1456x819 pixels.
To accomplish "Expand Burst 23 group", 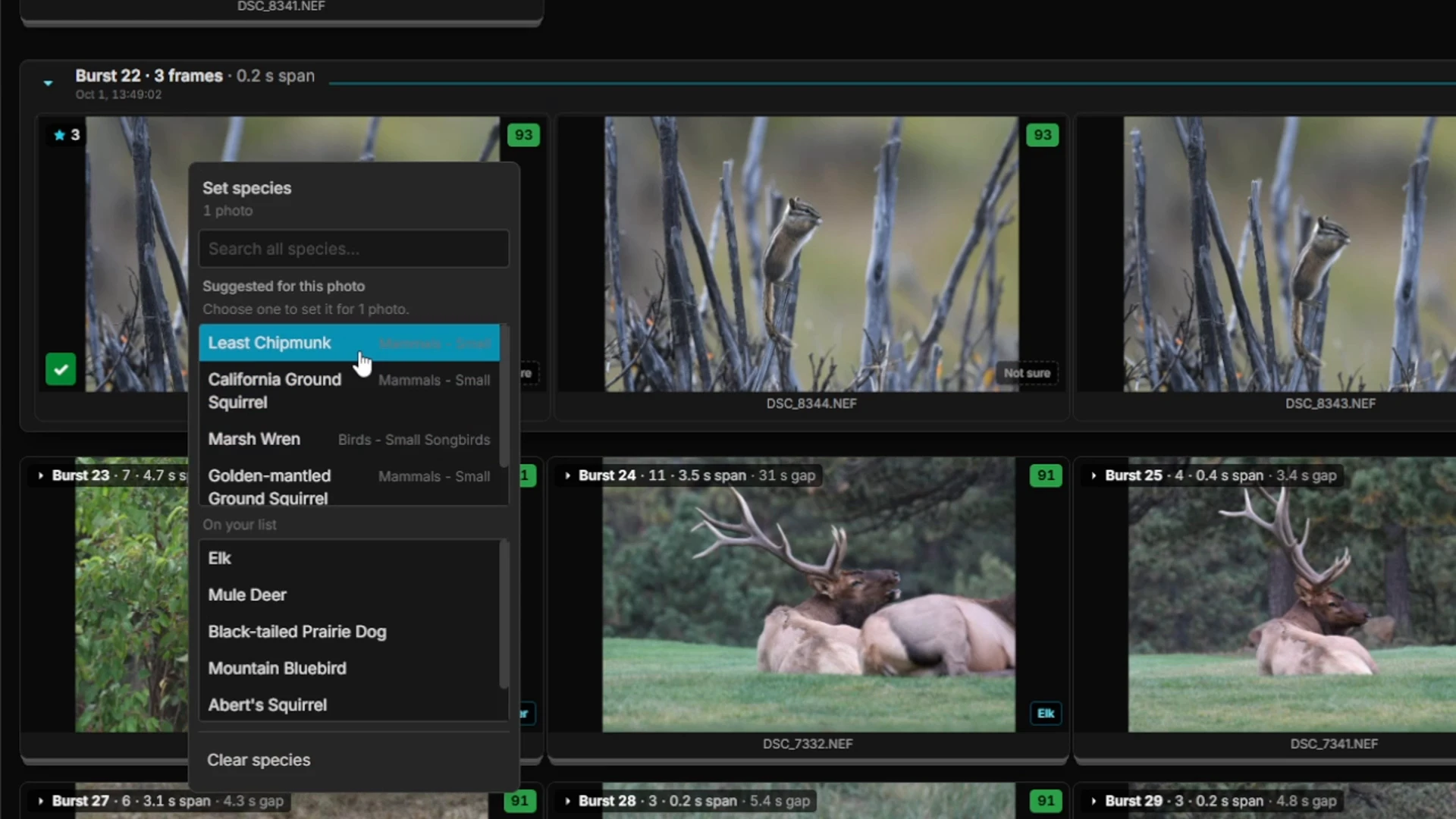I will pos(40,475).
